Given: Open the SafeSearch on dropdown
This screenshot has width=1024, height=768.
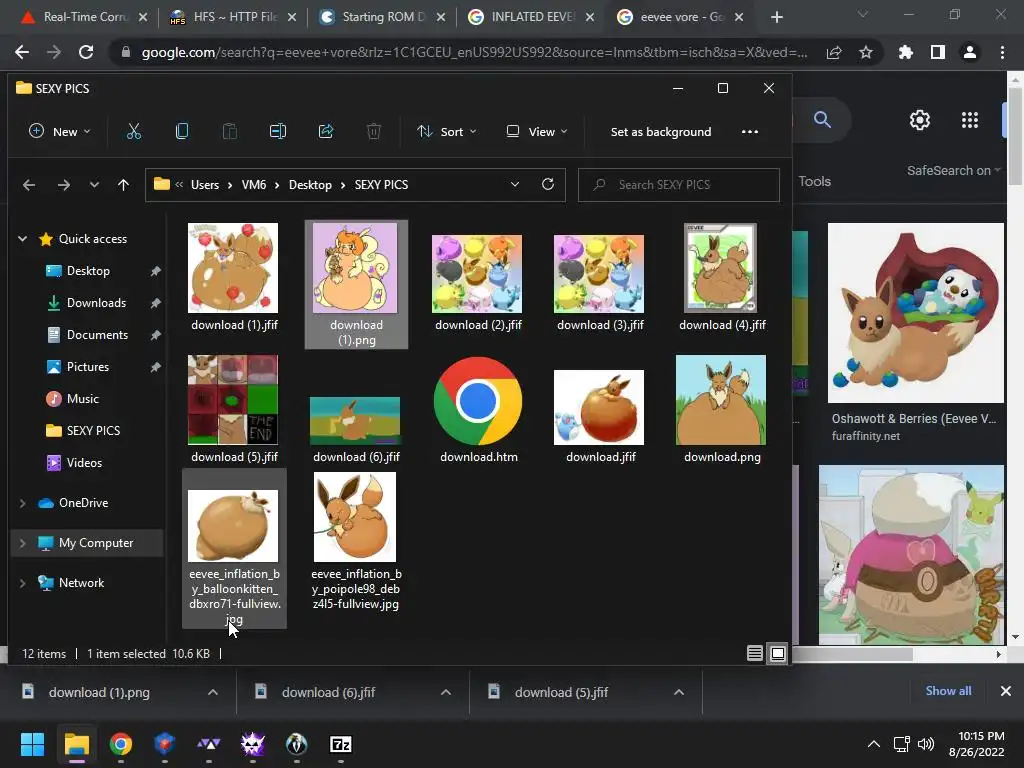Looking at the screenshot, I should [x=953, y=170].
